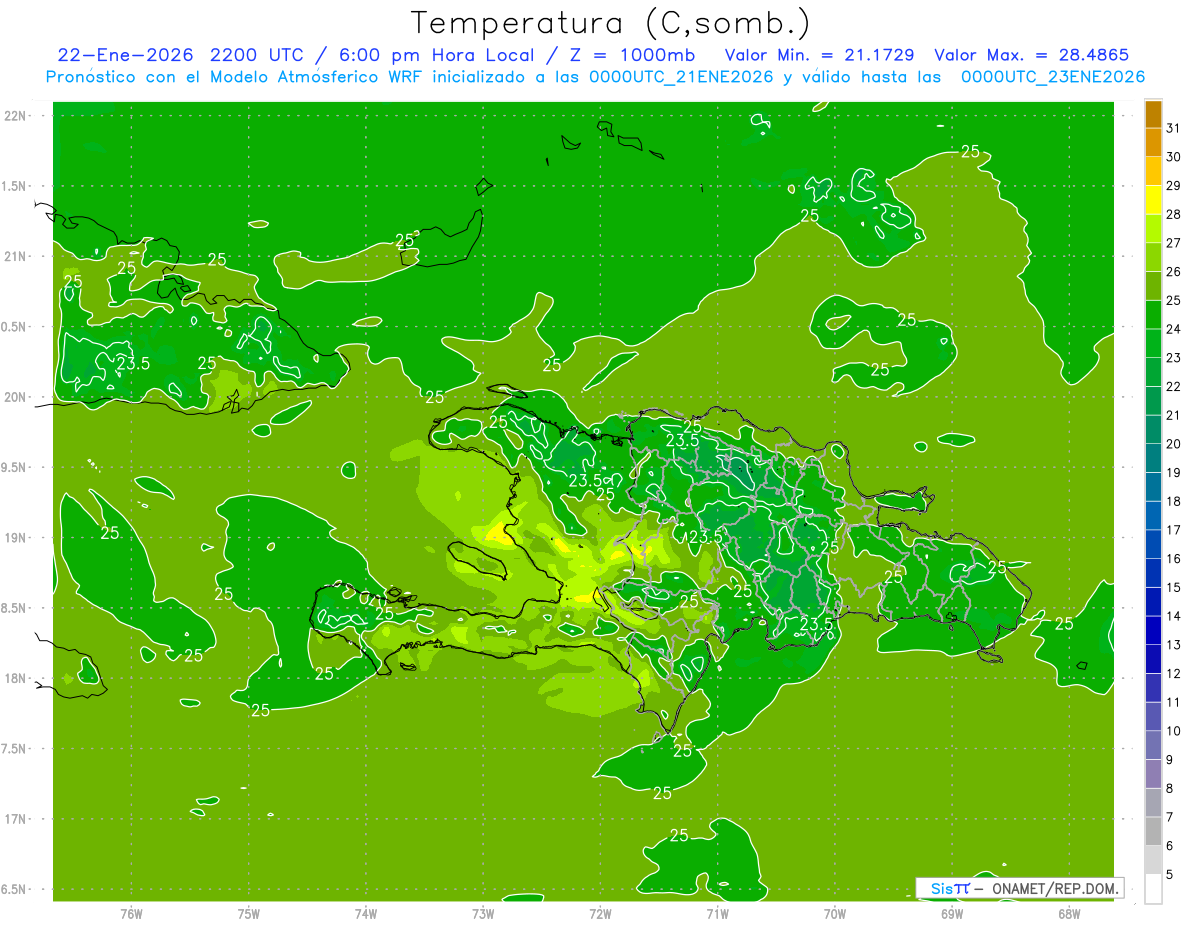Click the "30" color scale value
This screenshot has height=927, width=1200.
pos(1174,157)
